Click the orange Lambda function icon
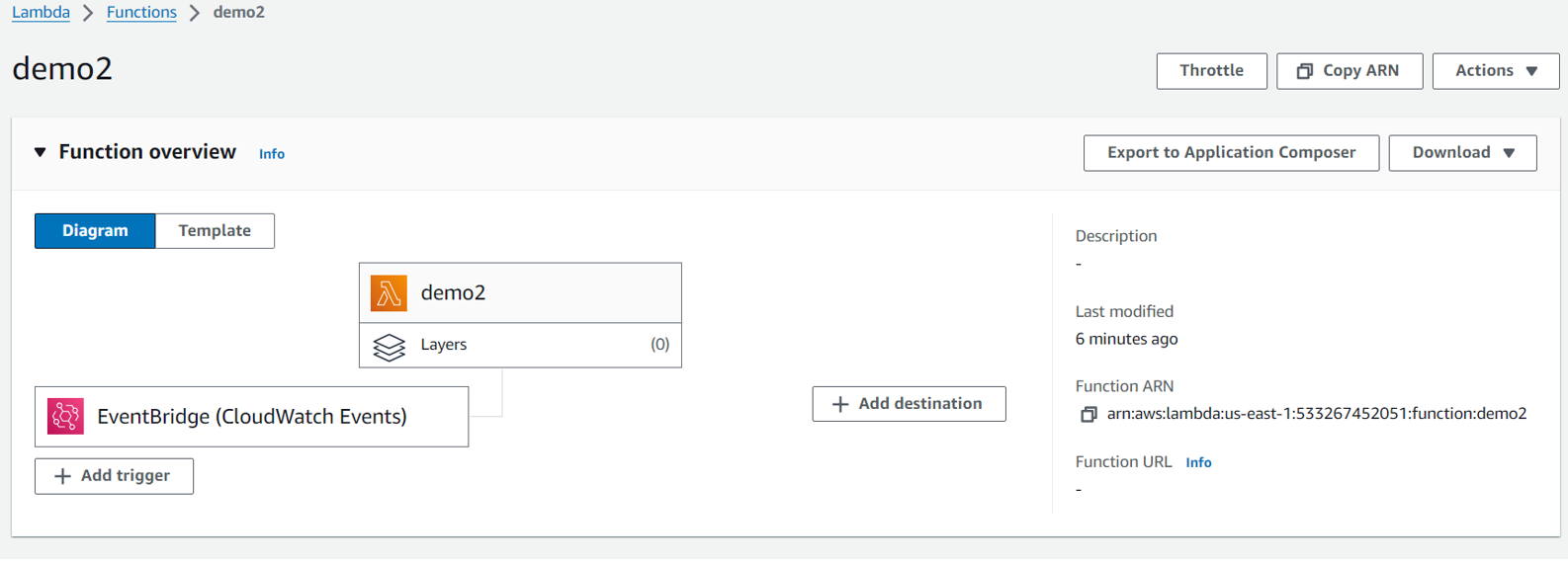 389,293
